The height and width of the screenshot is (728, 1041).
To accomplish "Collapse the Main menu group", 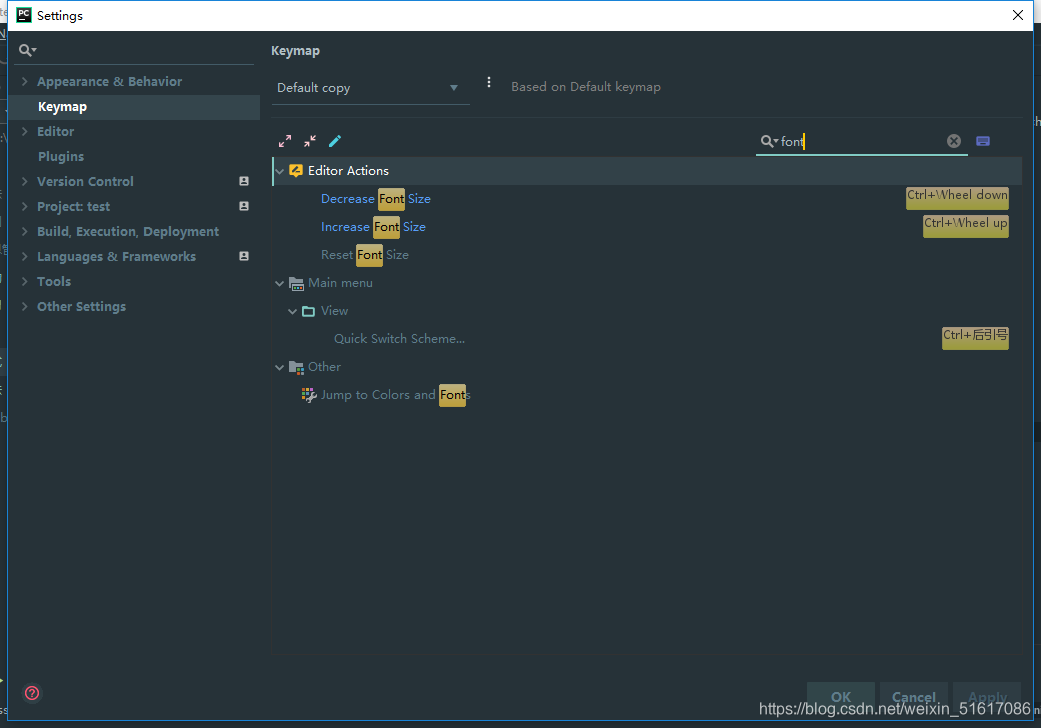I will [280, 283].
